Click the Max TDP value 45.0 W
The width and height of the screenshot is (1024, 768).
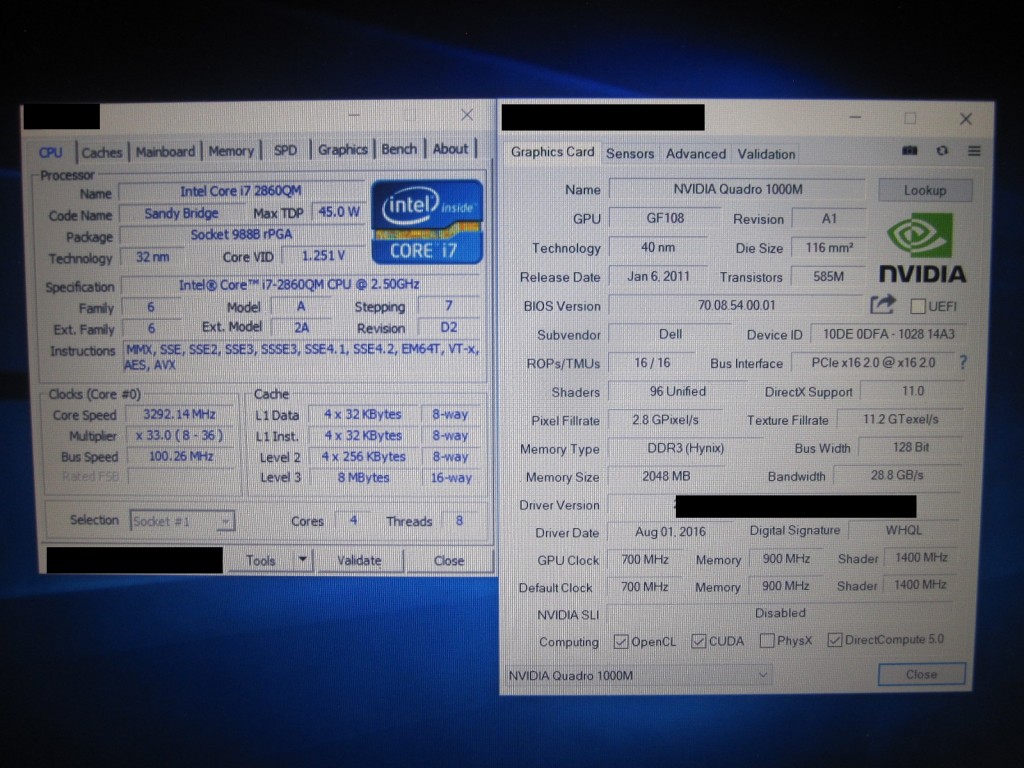(x=338, y=212)
